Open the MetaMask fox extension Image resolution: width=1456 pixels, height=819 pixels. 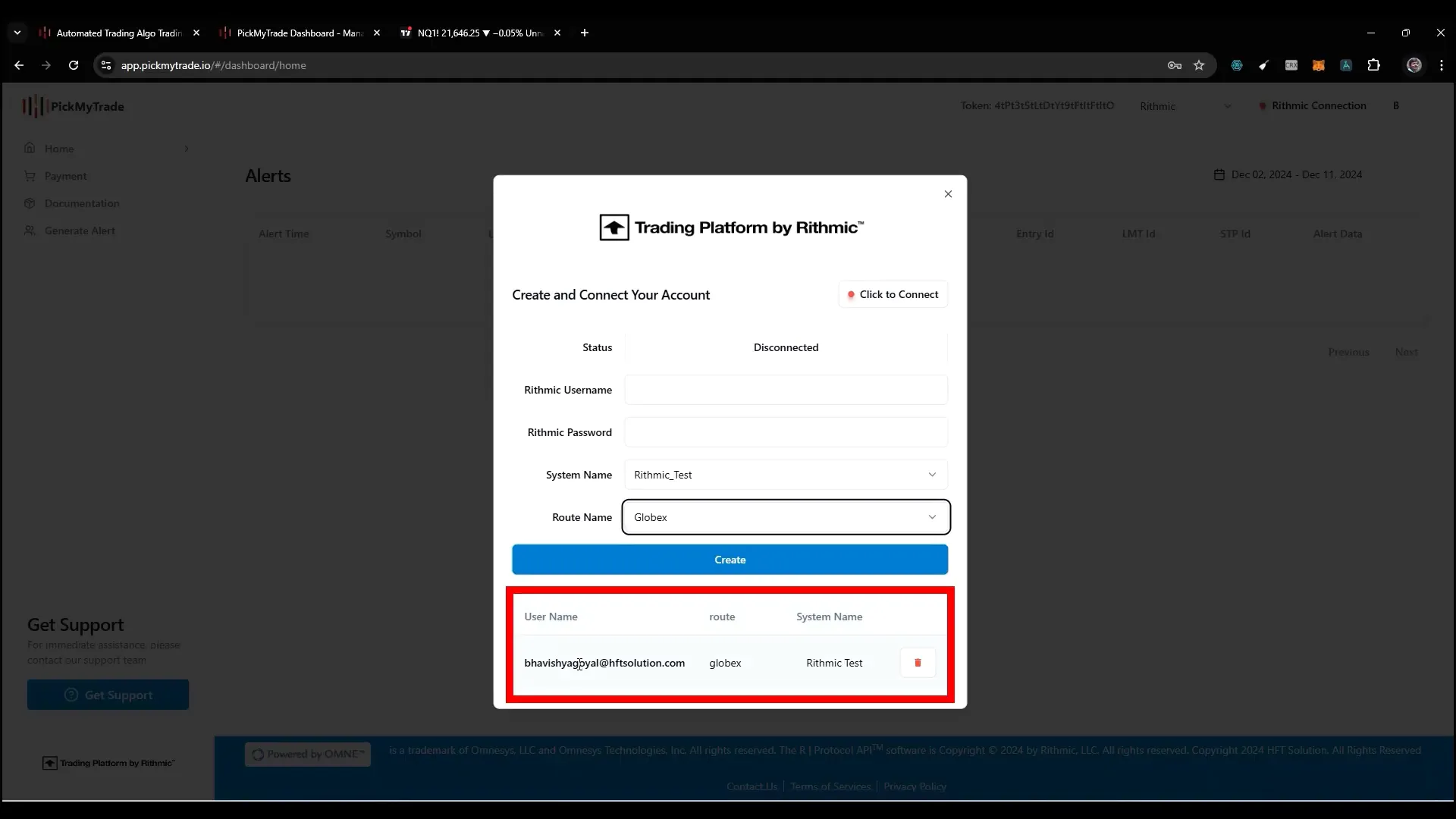(x=1319, y=65)
